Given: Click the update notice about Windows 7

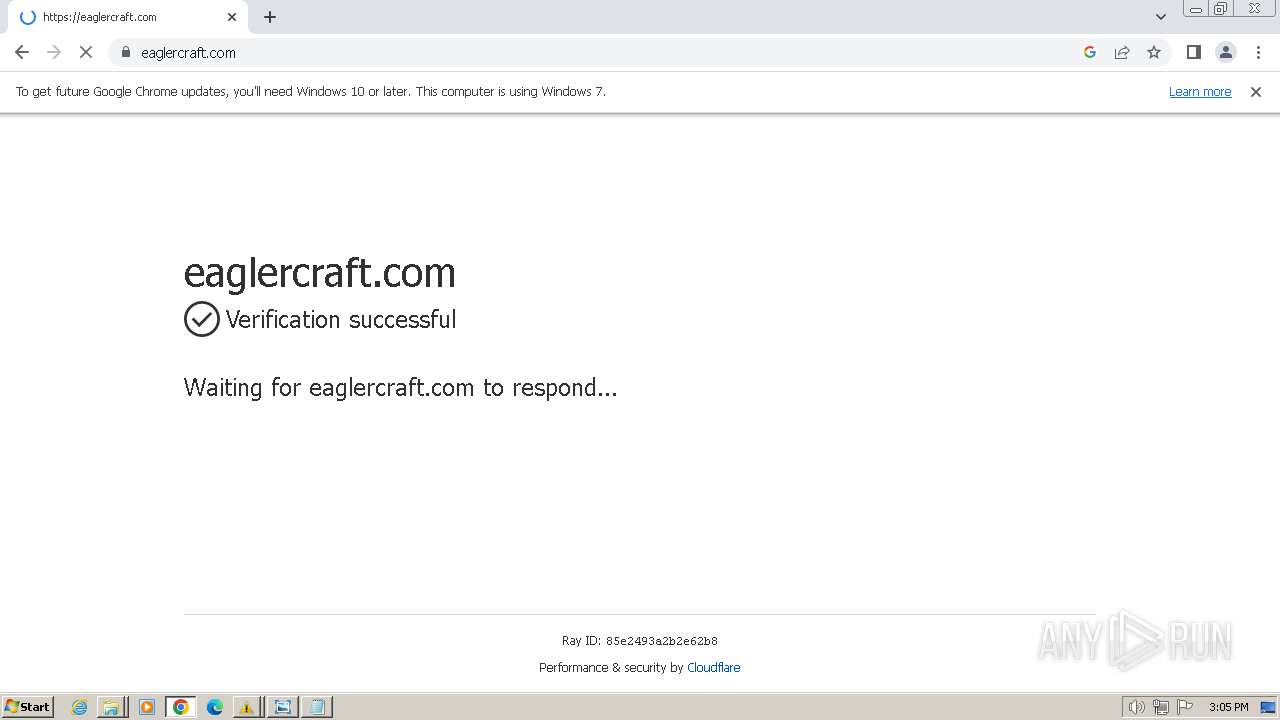Looking at the screenshot, I should 311,92.
